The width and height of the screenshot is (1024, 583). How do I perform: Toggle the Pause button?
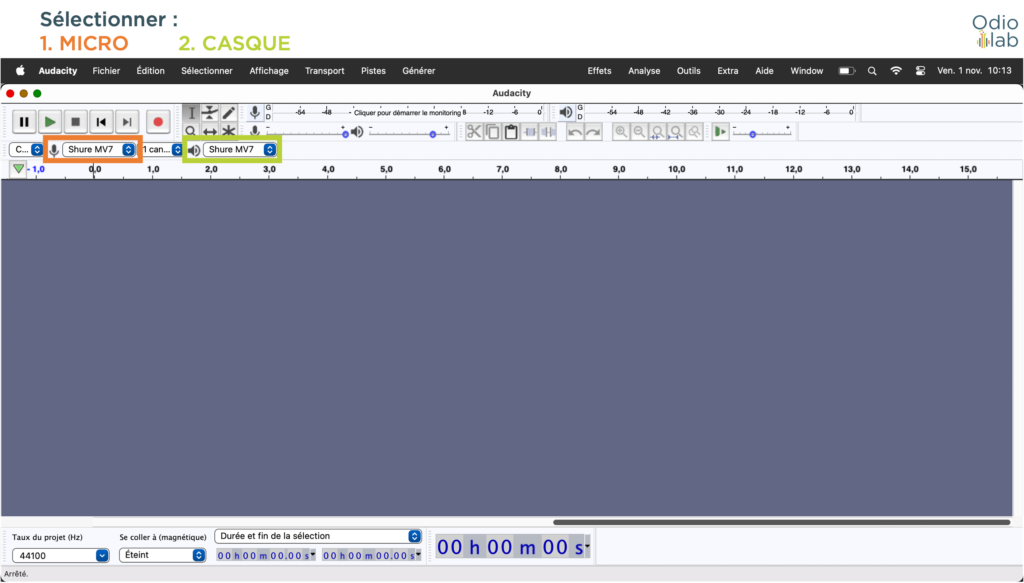[24, 122]
